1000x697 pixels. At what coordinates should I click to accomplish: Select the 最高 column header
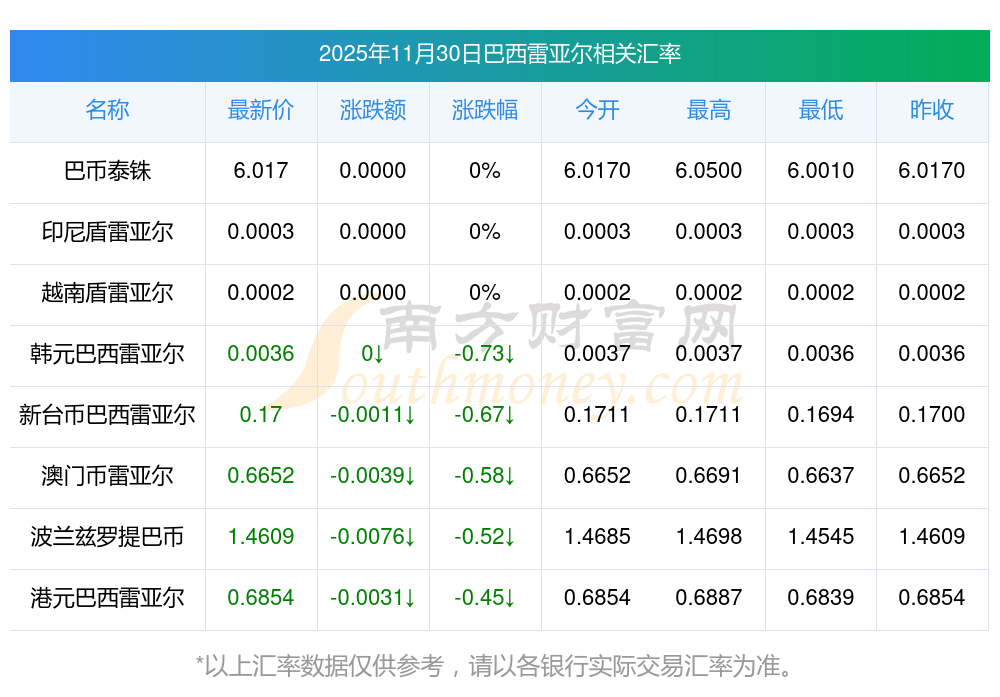(x=709, y=110)
